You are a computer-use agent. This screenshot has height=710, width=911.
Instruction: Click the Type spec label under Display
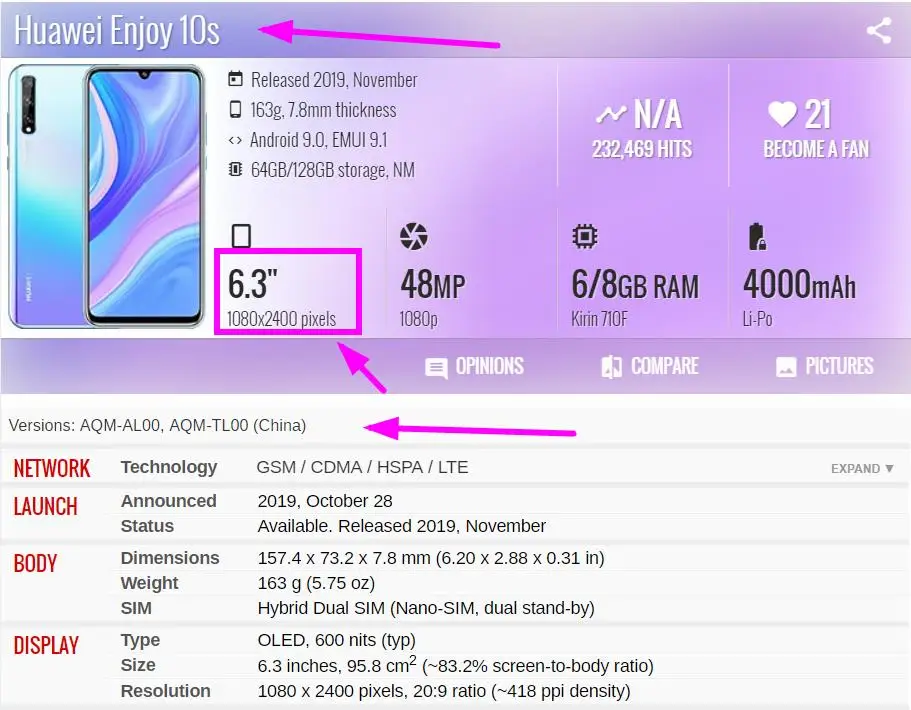click(x=140, y=640)
